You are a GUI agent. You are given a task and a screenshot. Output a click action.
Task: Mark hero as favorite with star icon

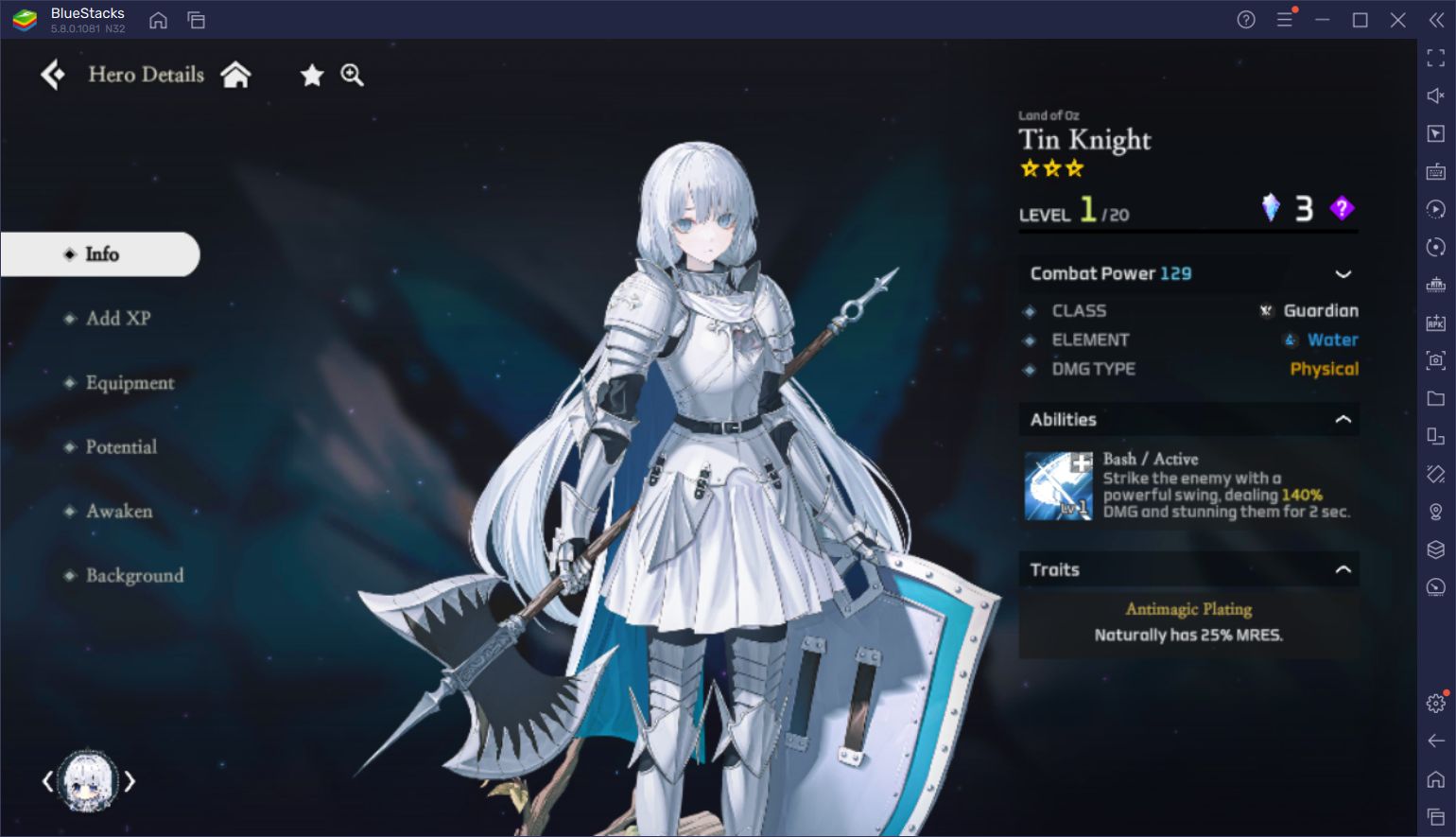(312, 75)
